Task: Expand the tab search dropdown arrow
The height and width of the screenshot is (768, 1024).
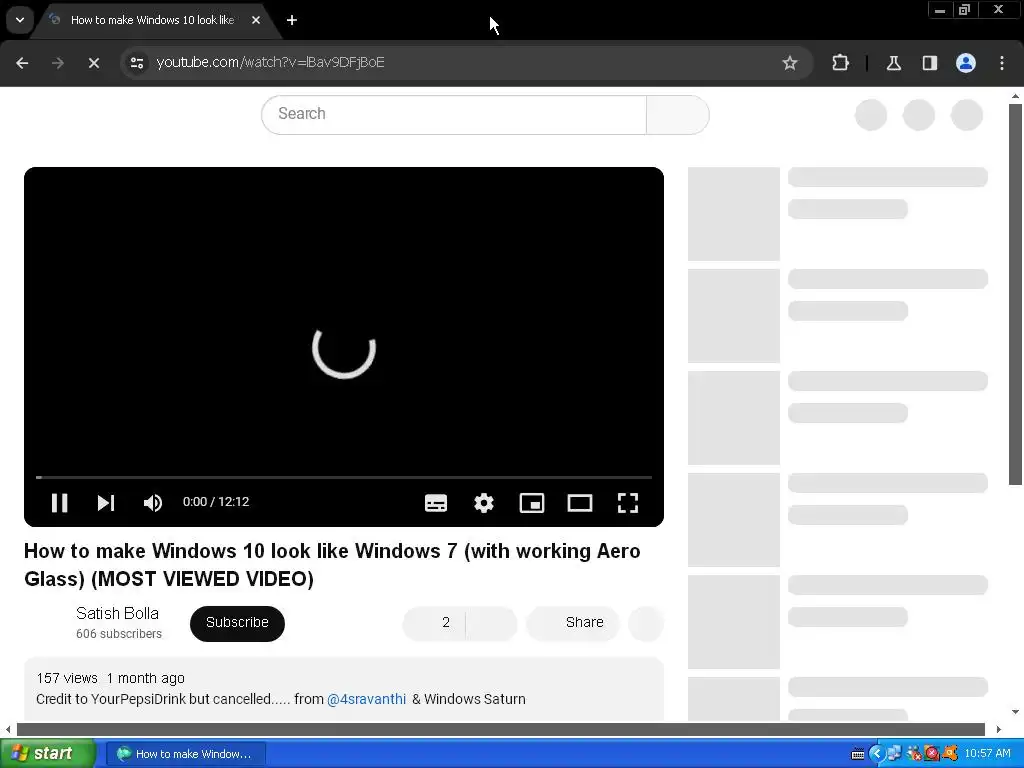Action: click(x=20, y=20)
